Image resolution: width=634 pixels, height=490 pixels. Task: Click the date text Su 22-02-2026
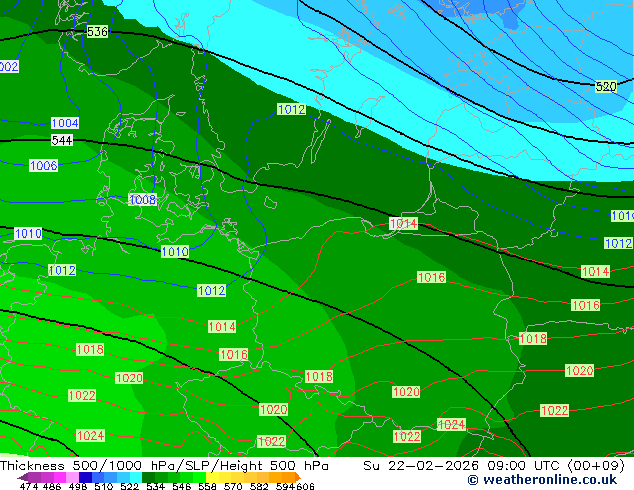click(421, 465)
